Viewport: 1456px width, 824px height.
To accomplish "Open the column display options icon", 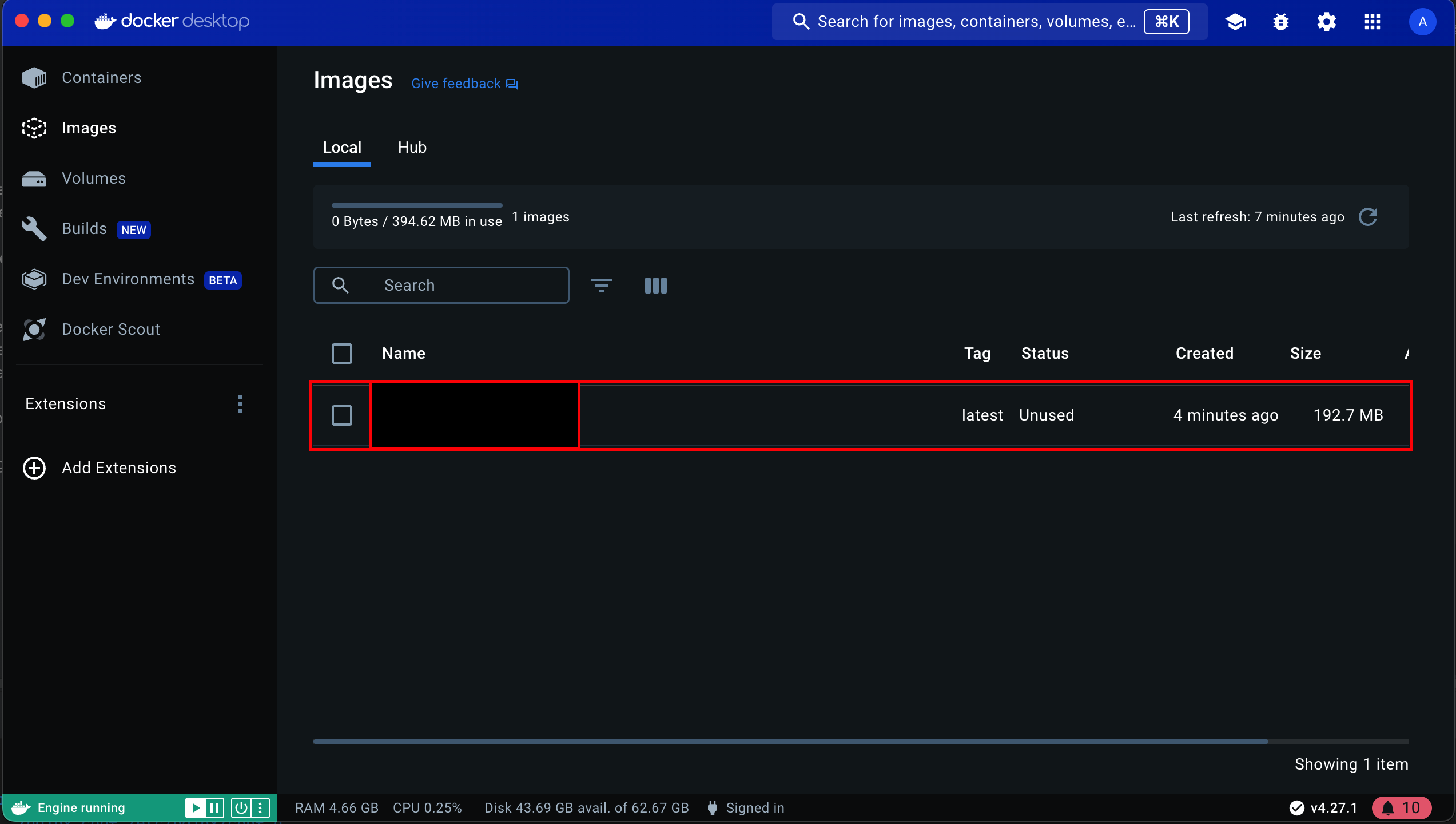I will click(x=655, y=285).
